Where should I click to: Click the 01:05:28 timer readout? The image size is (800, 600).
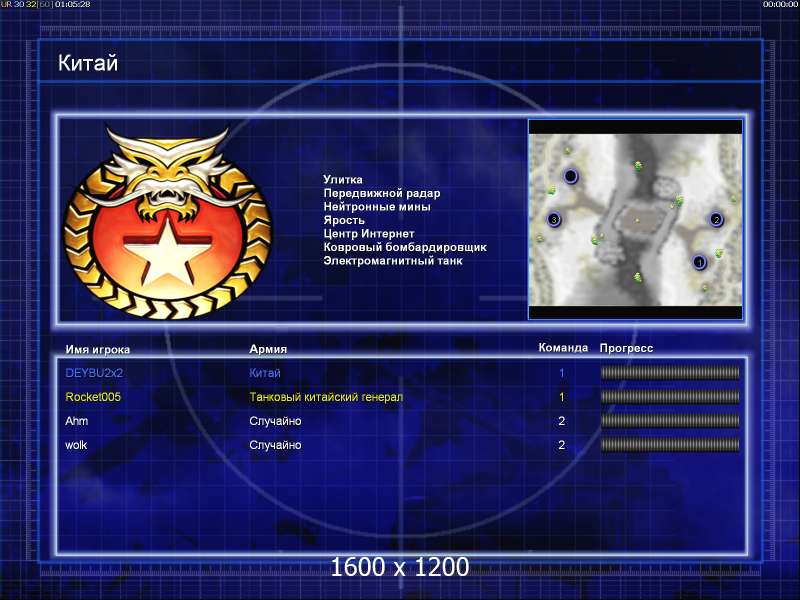[x=72, y=4]
